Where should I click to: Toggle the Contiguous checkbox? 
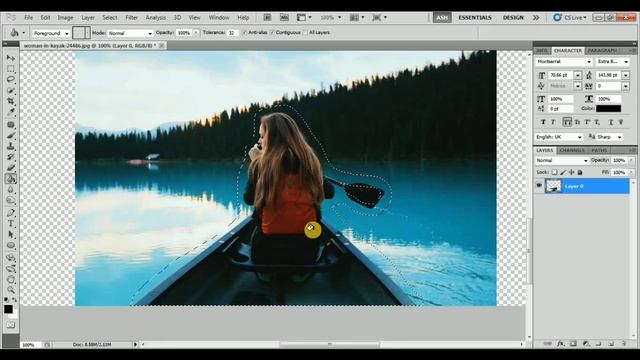pyautogui.click(x=272, y=32)
